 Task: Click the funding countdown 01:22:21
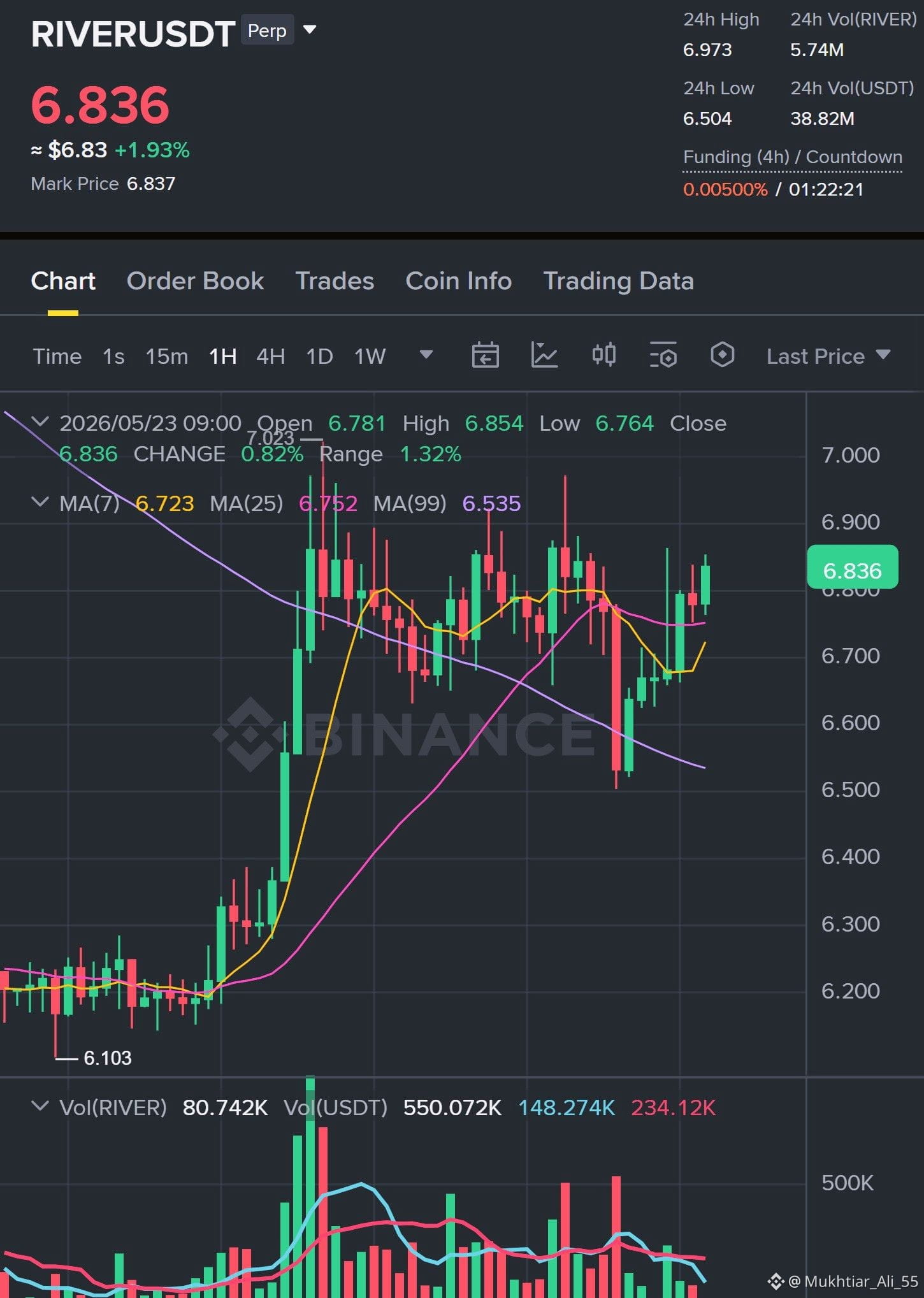826,189
